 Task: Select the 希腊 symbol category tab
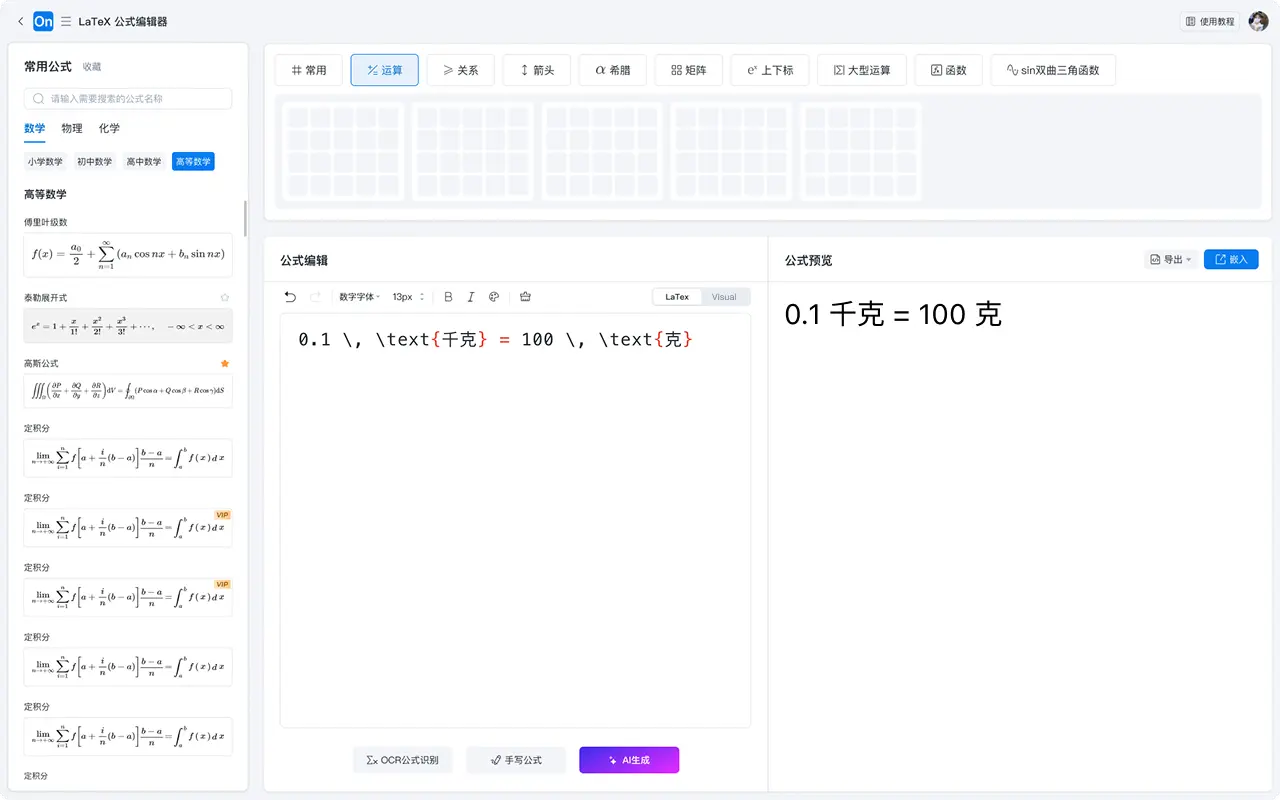(613, 70)
